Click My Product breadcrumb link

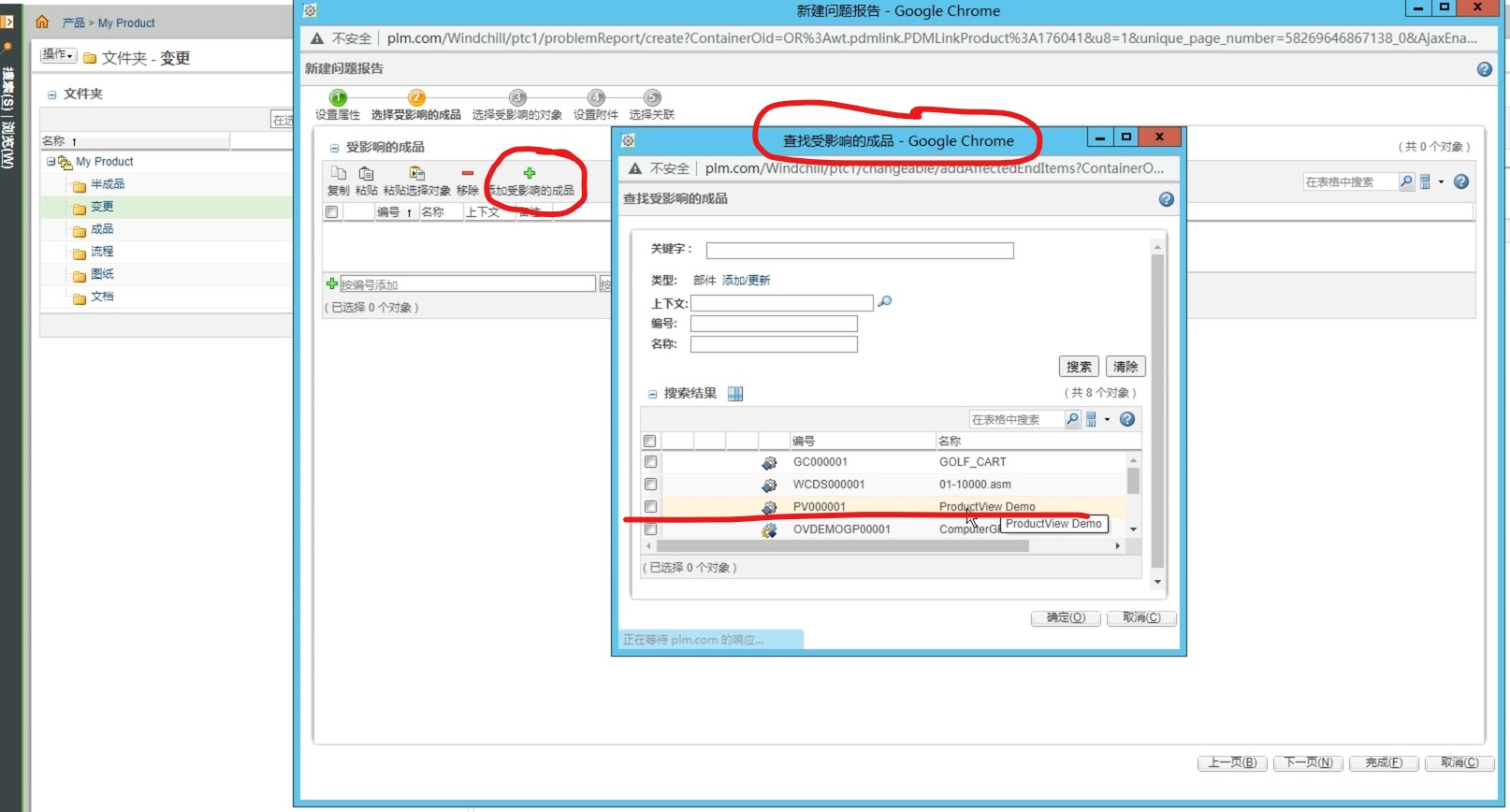tap(126, 23)
